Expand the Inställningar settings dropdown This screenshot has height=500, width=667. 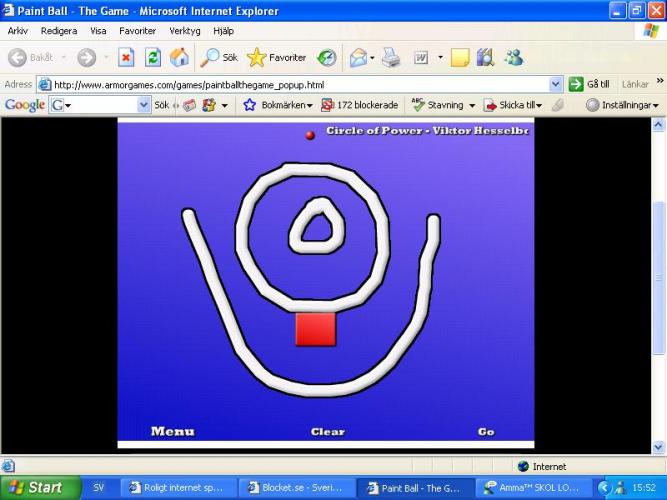click(622, 105)
